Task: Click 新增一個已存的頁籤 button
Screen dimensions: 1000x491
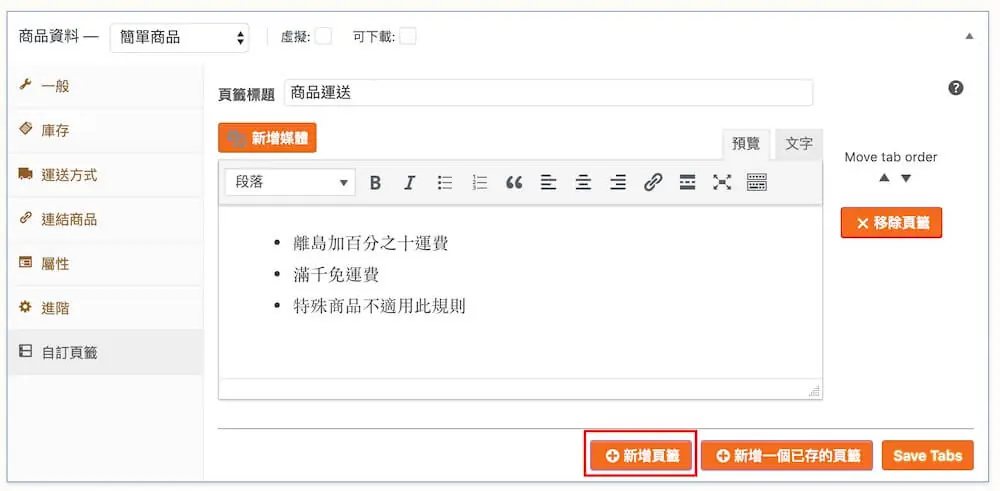Action: coord(787,455)
